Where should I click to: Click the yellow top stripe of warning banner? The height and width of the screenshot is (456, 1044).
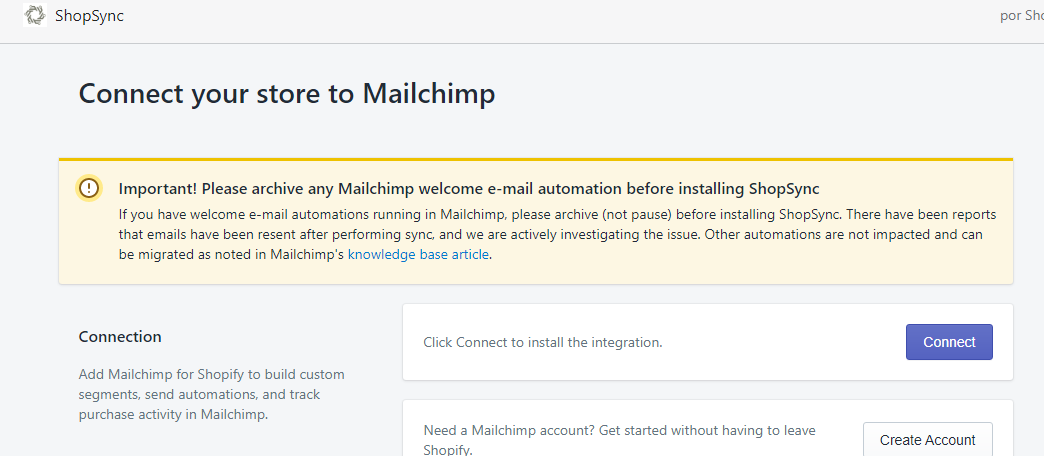tap(535, 159)
